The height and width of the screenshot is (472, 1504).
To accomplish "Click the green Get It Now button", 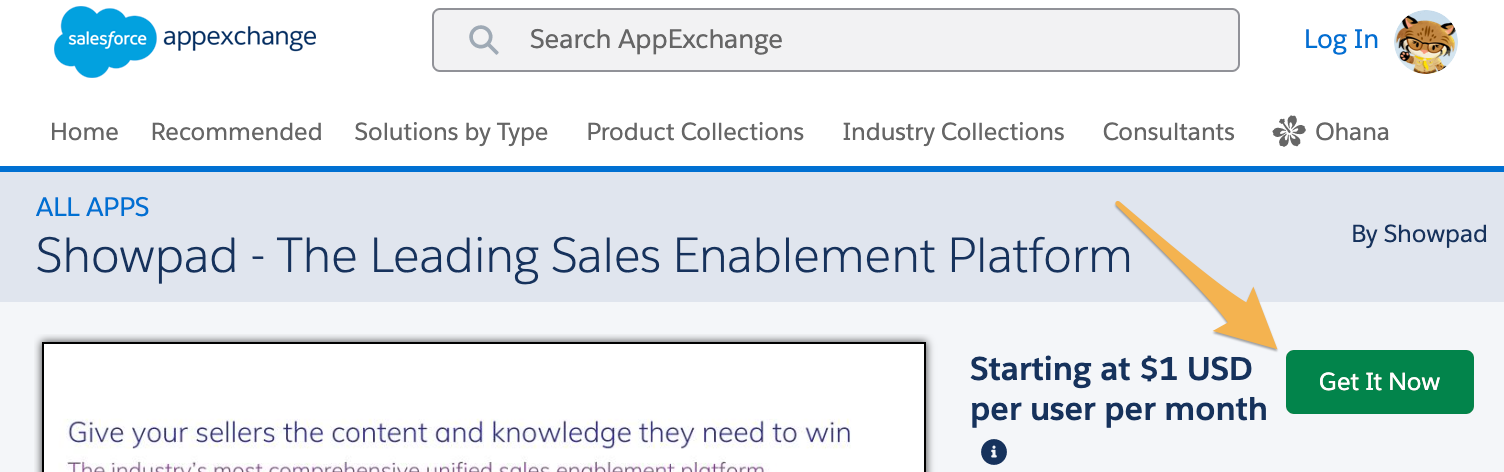I will coord(1379,382).
